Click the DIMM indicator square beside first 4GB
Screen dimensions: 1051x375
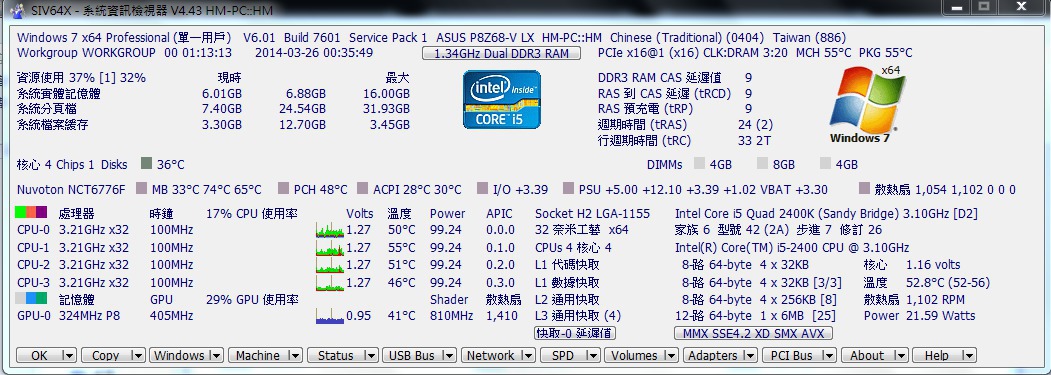coord(700,163)
